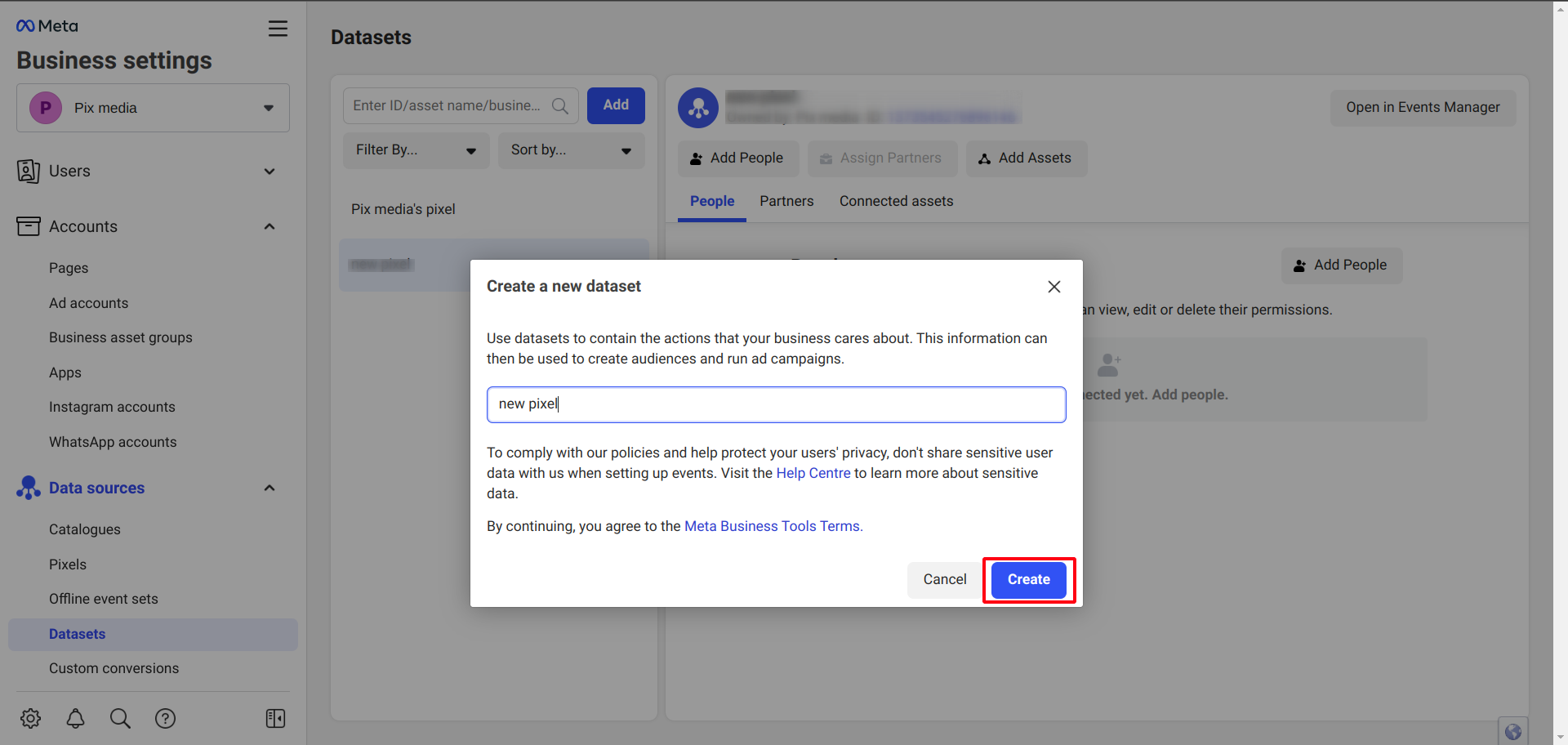The width and height of the screenshot is (1568, 745).
Task: Click the search icon in asset field
Action: 560,106
